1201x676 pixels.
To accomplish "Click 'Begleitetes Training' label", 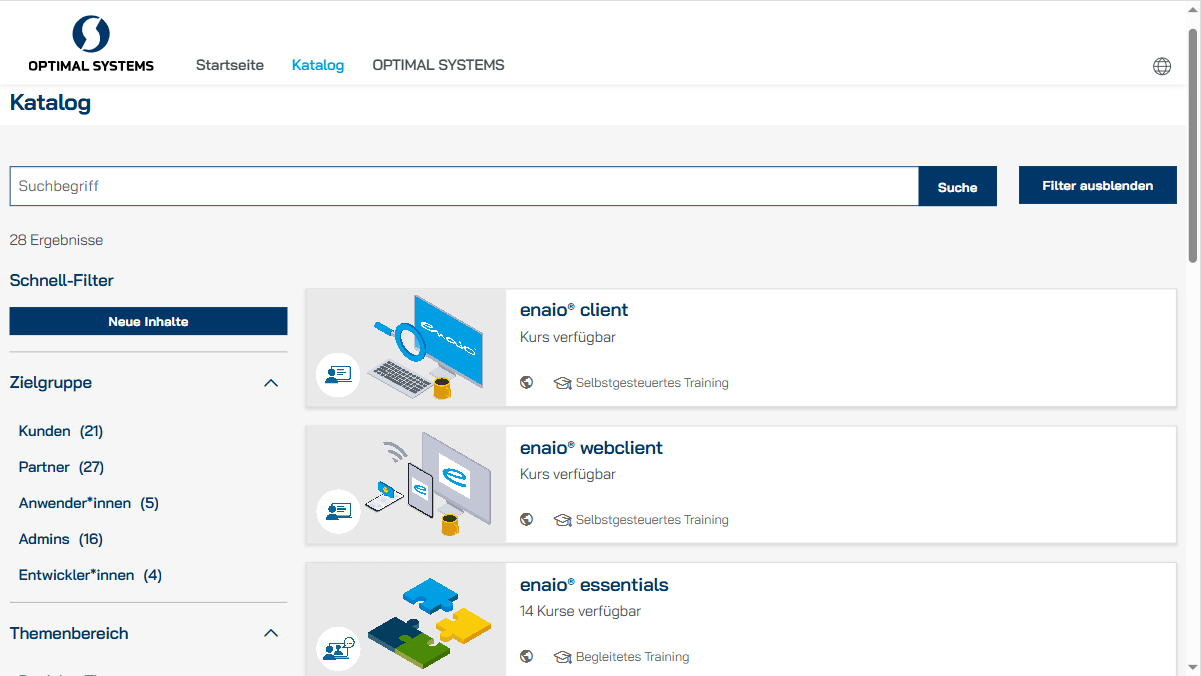I will pos(633,657).
